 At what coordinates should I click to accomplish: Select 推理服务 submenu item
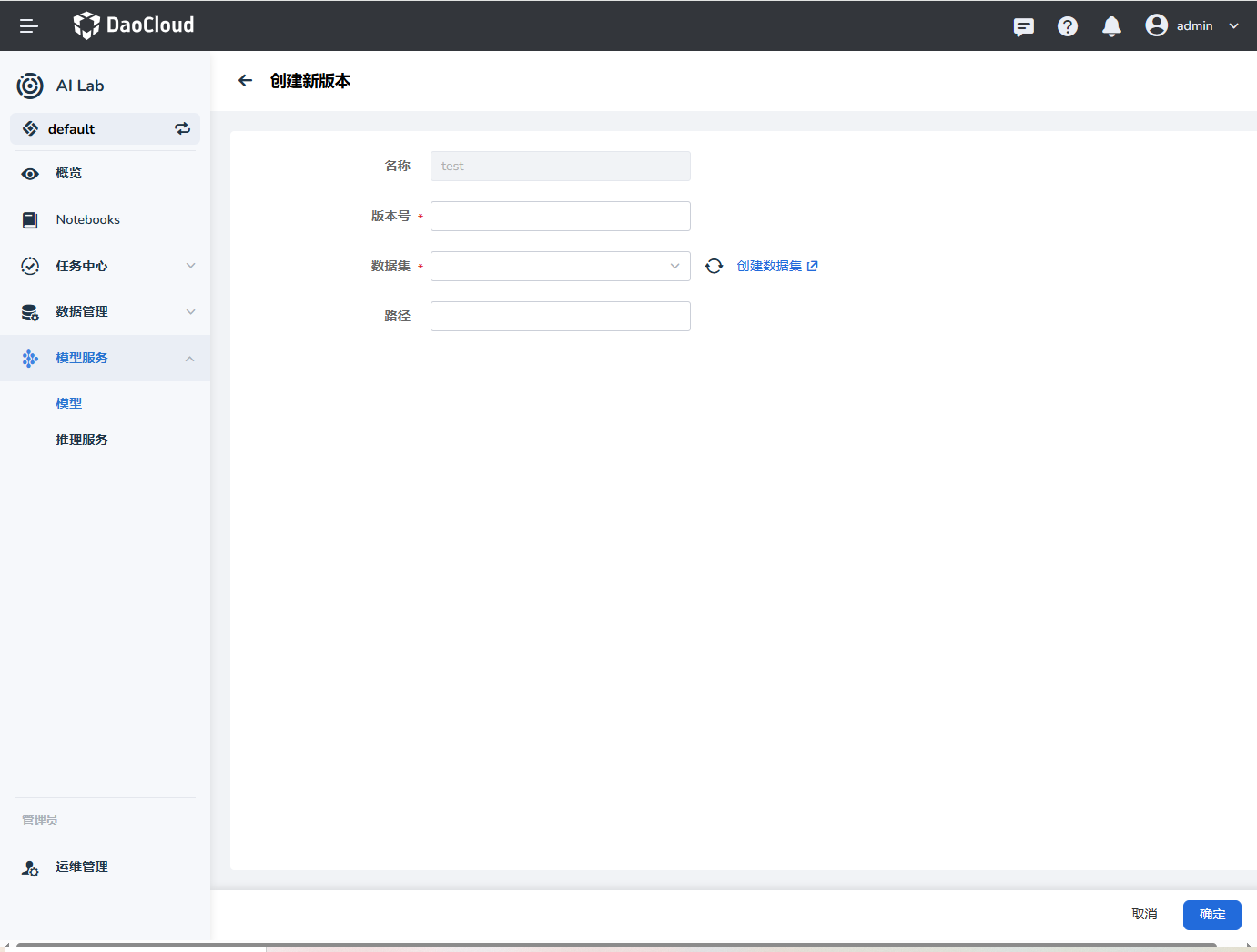82,440
